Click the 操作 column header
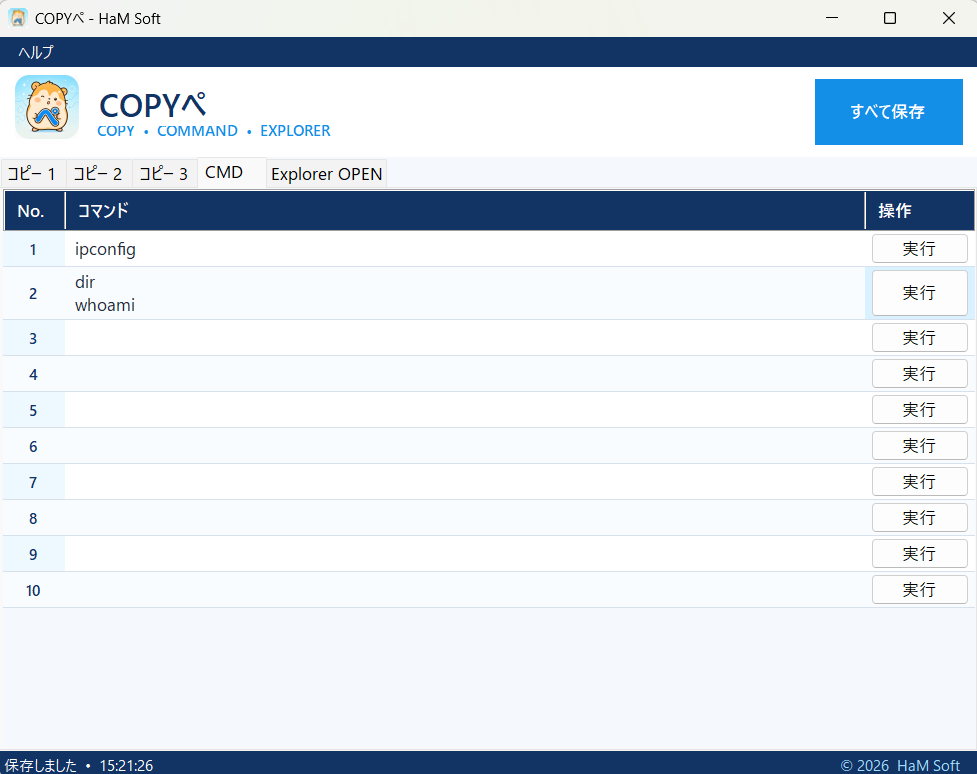Screen dimensions: 977x774 click(920, 211)
